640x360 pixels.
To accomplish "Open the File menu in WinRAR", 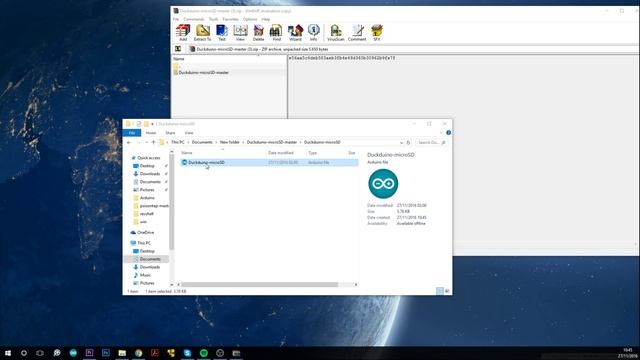I will (176, 19).
